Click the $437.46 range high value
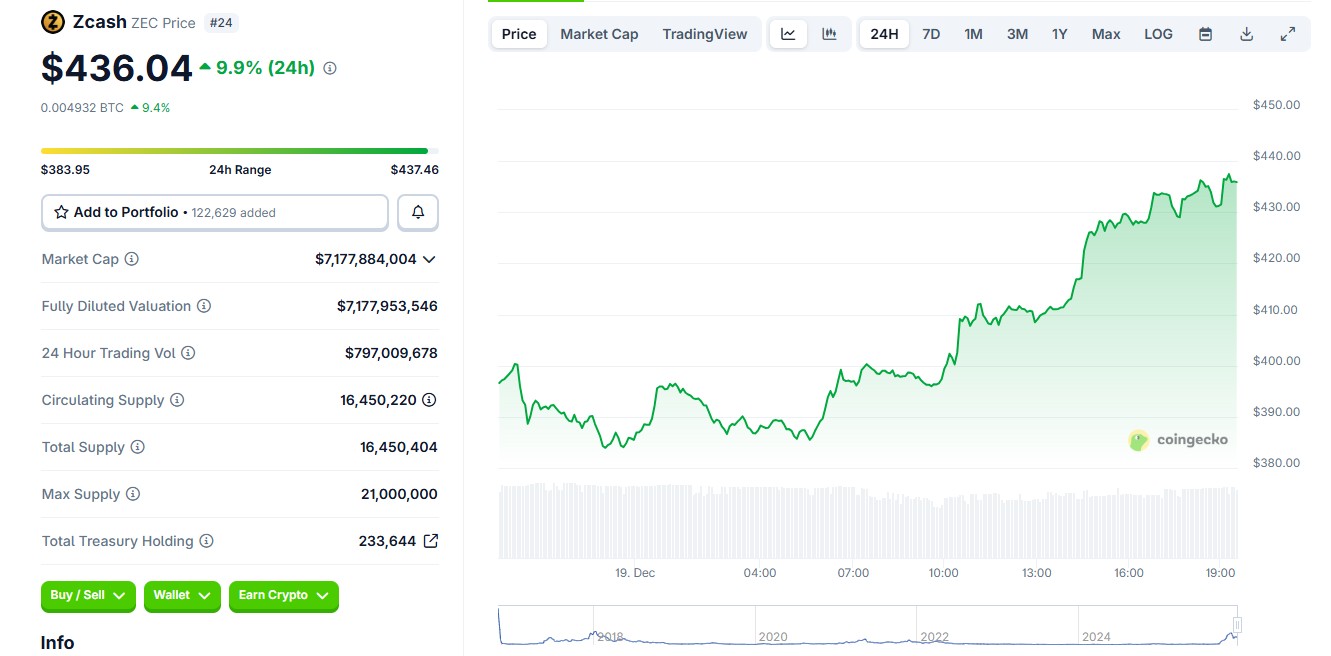The height and width of the screenshot is (656, 1331). pos(414,170)
